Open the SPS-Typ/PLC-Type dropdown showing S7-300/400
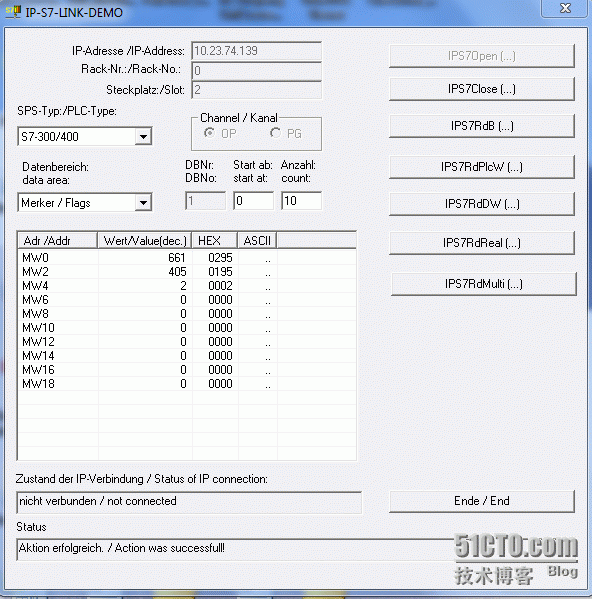 pyautogui.click(x=85, y=136)
